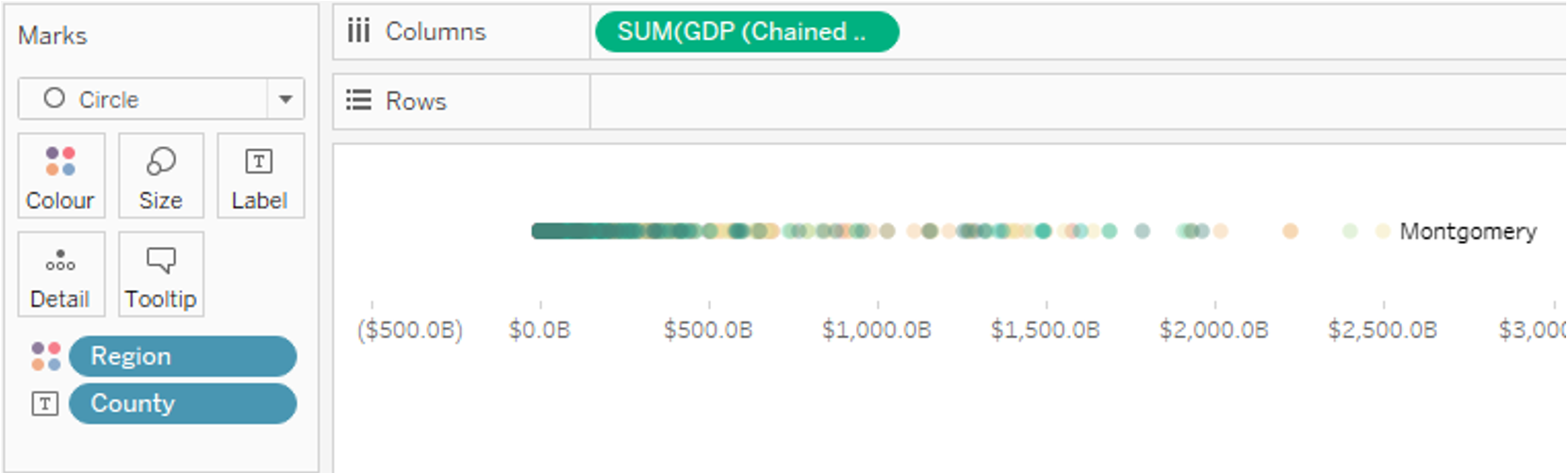Screen dimensions: 1568x473
Task: Select the County pill on Marks card
Action: click(x=182, y=403)
